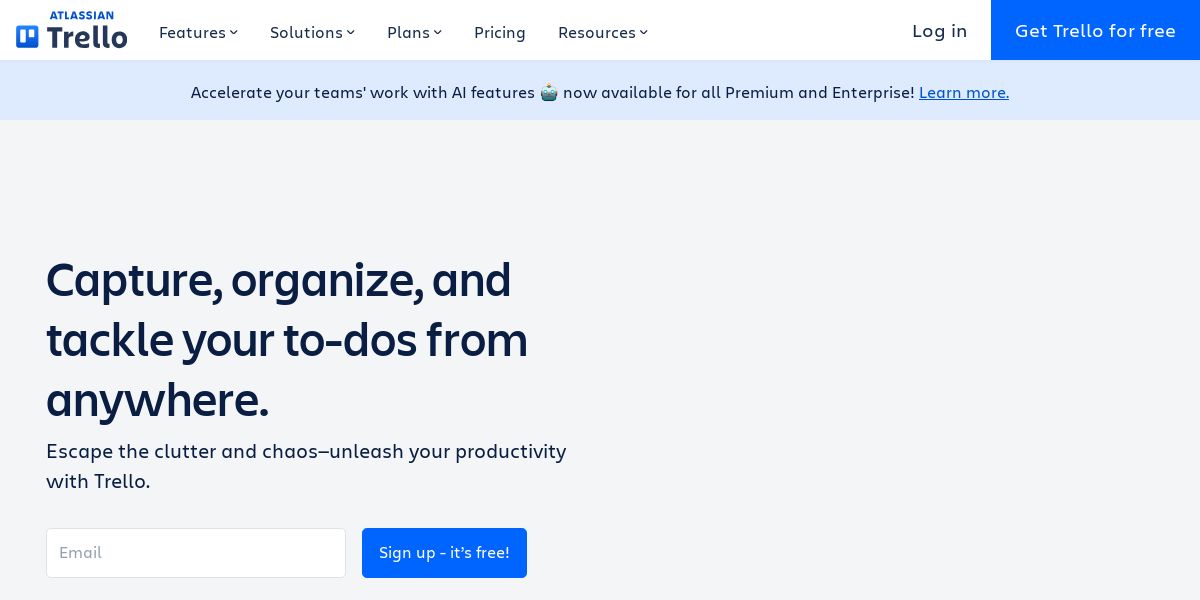Click the Log in link
This screenshot has height=600, width=1200.
coord(939,31)
